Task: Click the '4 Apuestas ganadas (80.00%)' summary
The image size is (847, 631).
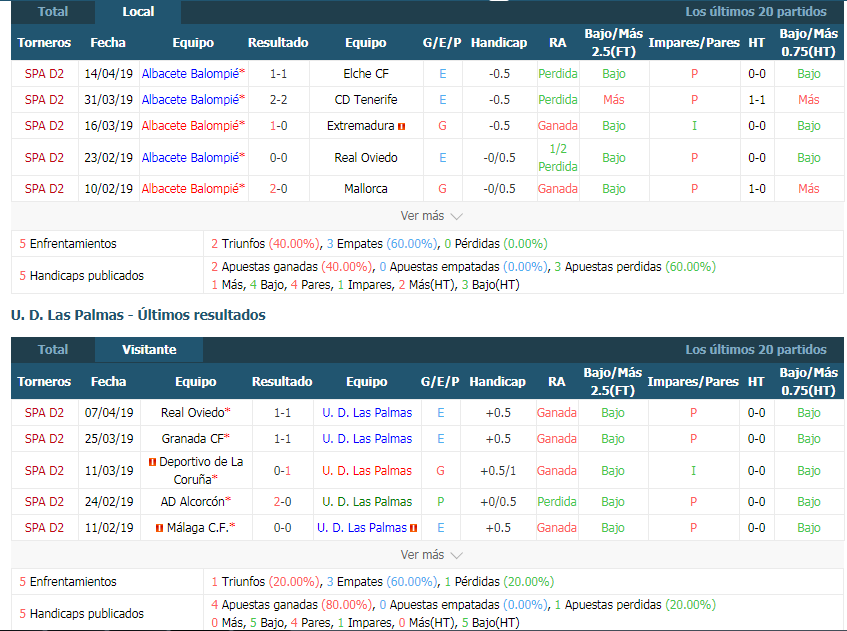Action: 292,605
